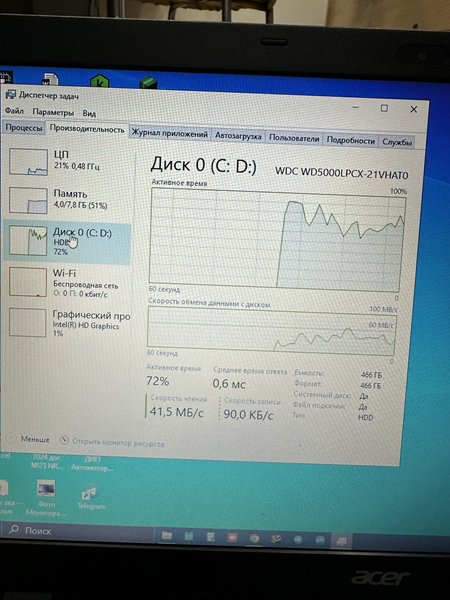Open the Файл menu
The image size is (450, 600).
(x=14, y=111)
